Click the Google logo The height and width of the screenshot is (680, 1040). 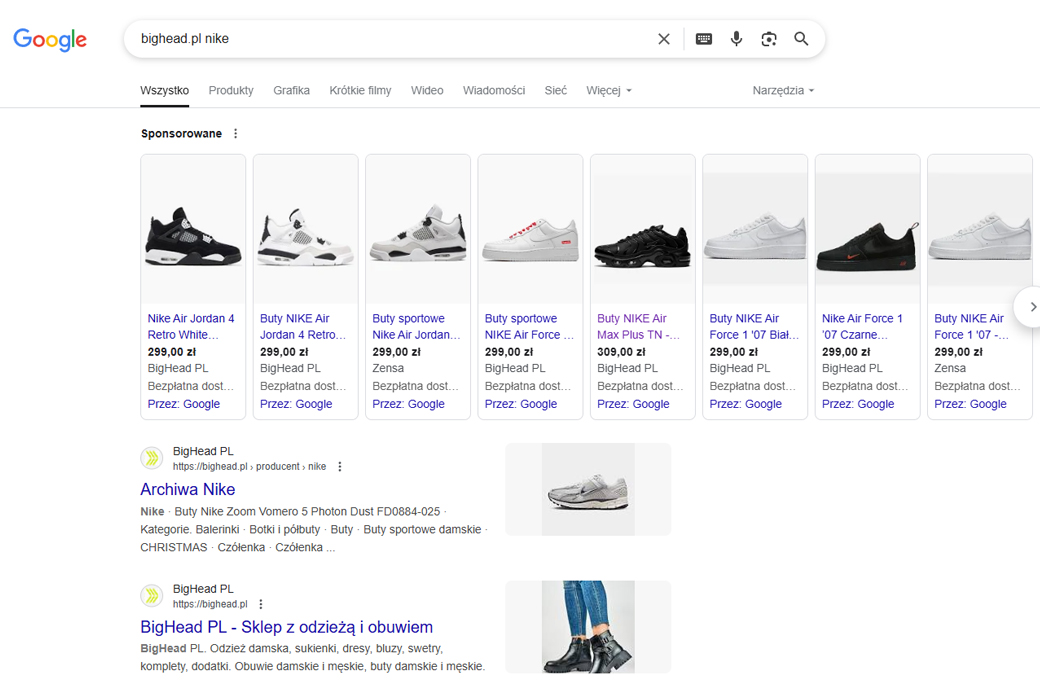pyautogui.click(x=50, y=39)
